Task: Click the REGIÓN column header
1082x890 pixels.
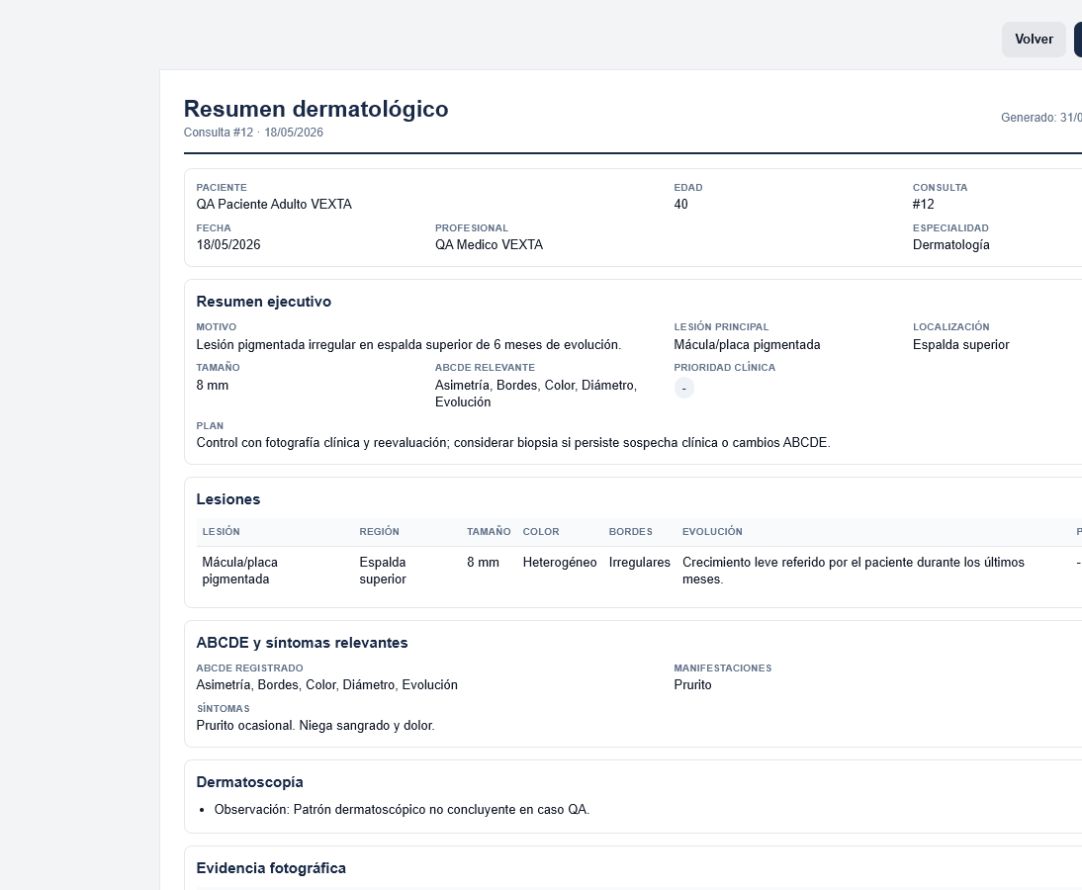Action: point(379,532)
